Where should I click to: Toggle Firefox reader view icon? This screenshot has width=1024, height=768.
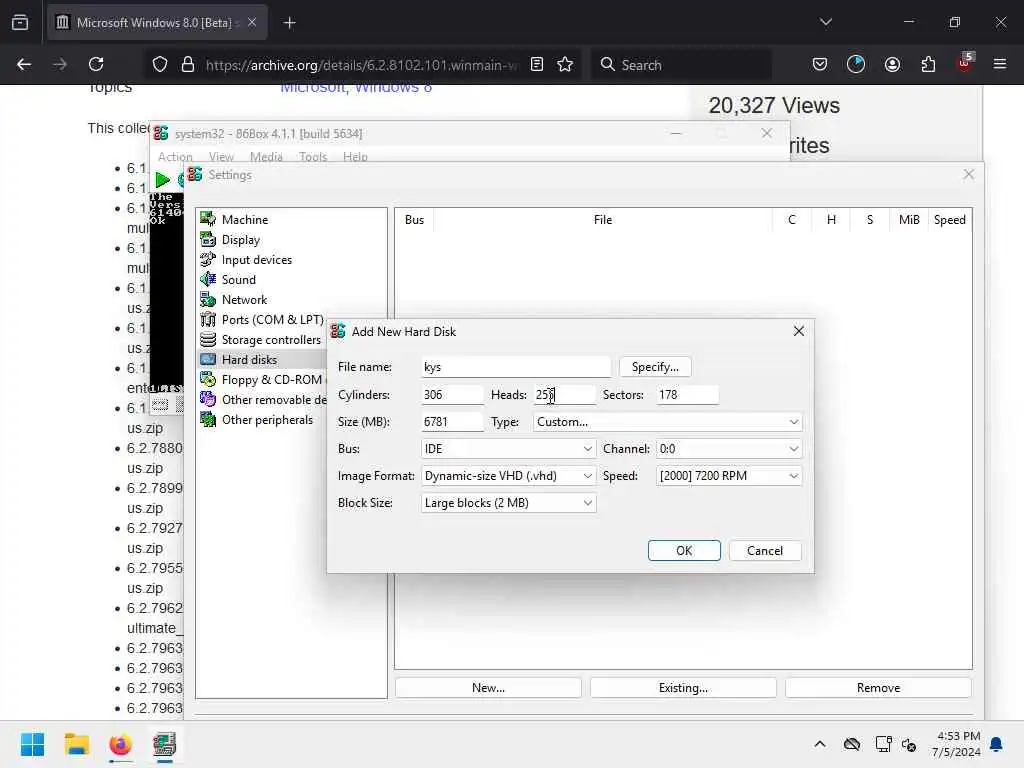point(537,64)
